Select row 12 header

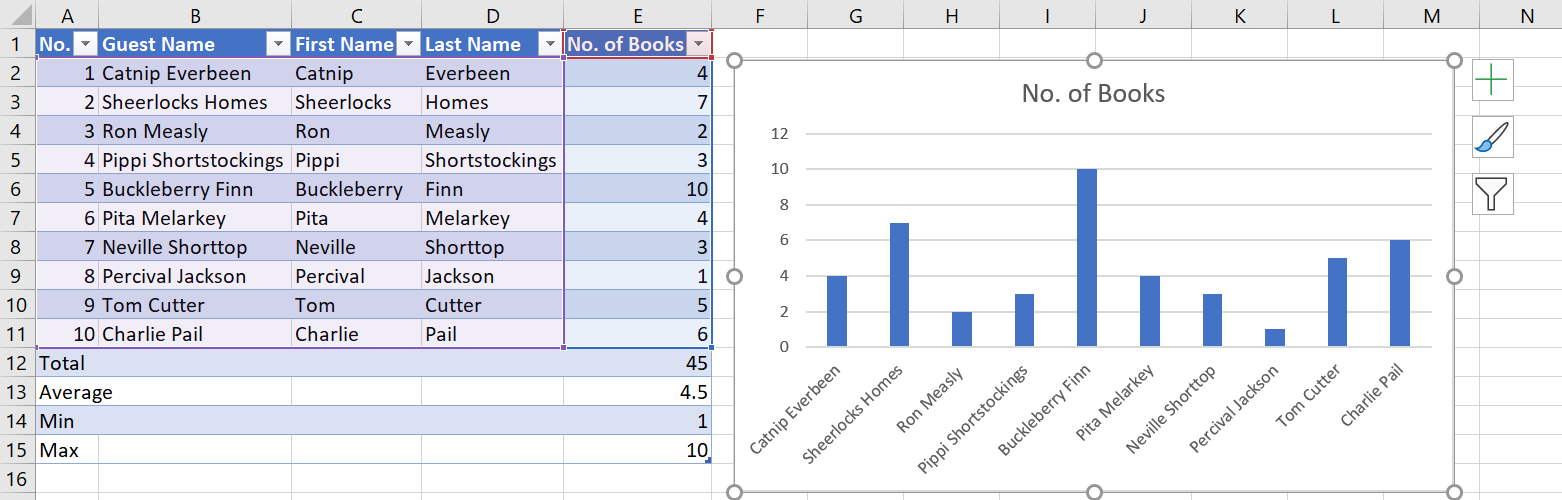click(x=17, y=363)
